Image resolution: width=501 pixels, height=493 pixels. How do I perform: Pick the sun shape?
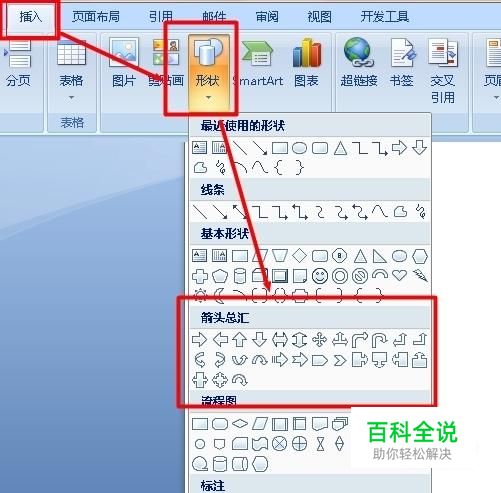tap(200, 295)
